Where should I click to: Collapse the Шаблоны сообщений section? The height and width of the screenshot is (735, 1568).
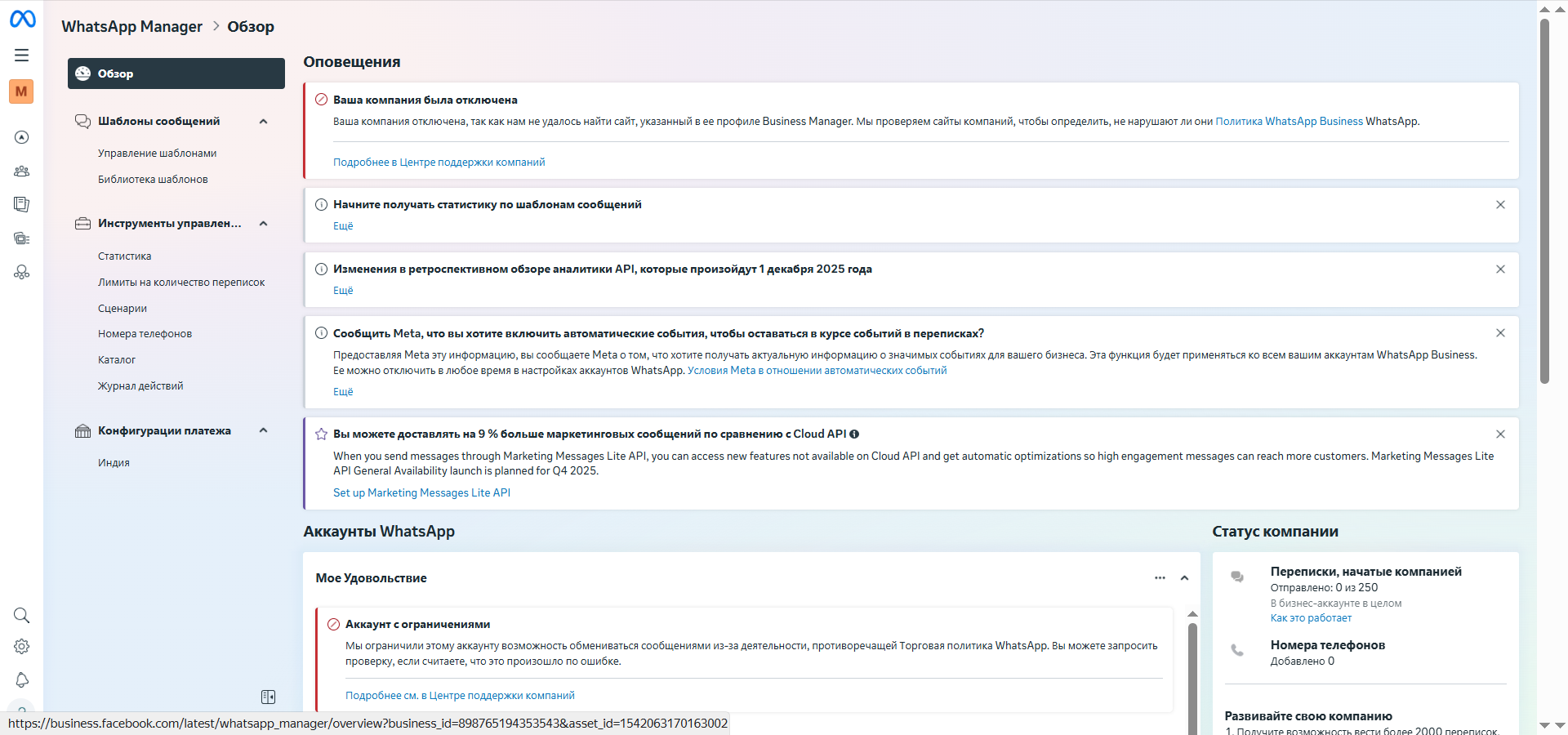tap(264, 122)
